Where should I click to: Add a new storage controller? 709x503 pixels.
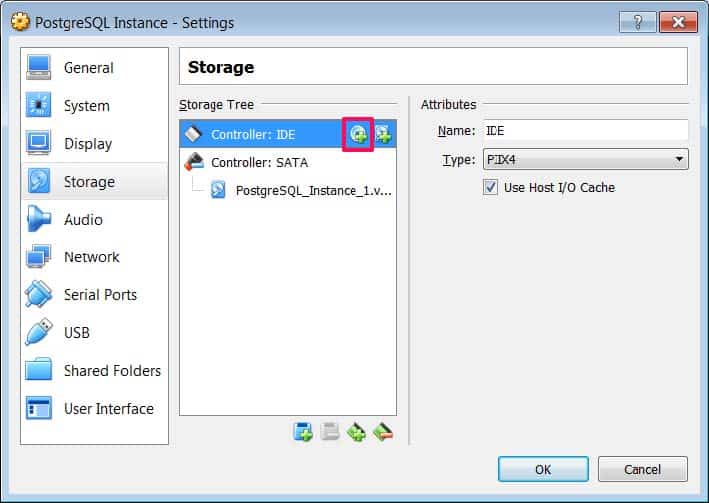356,432
